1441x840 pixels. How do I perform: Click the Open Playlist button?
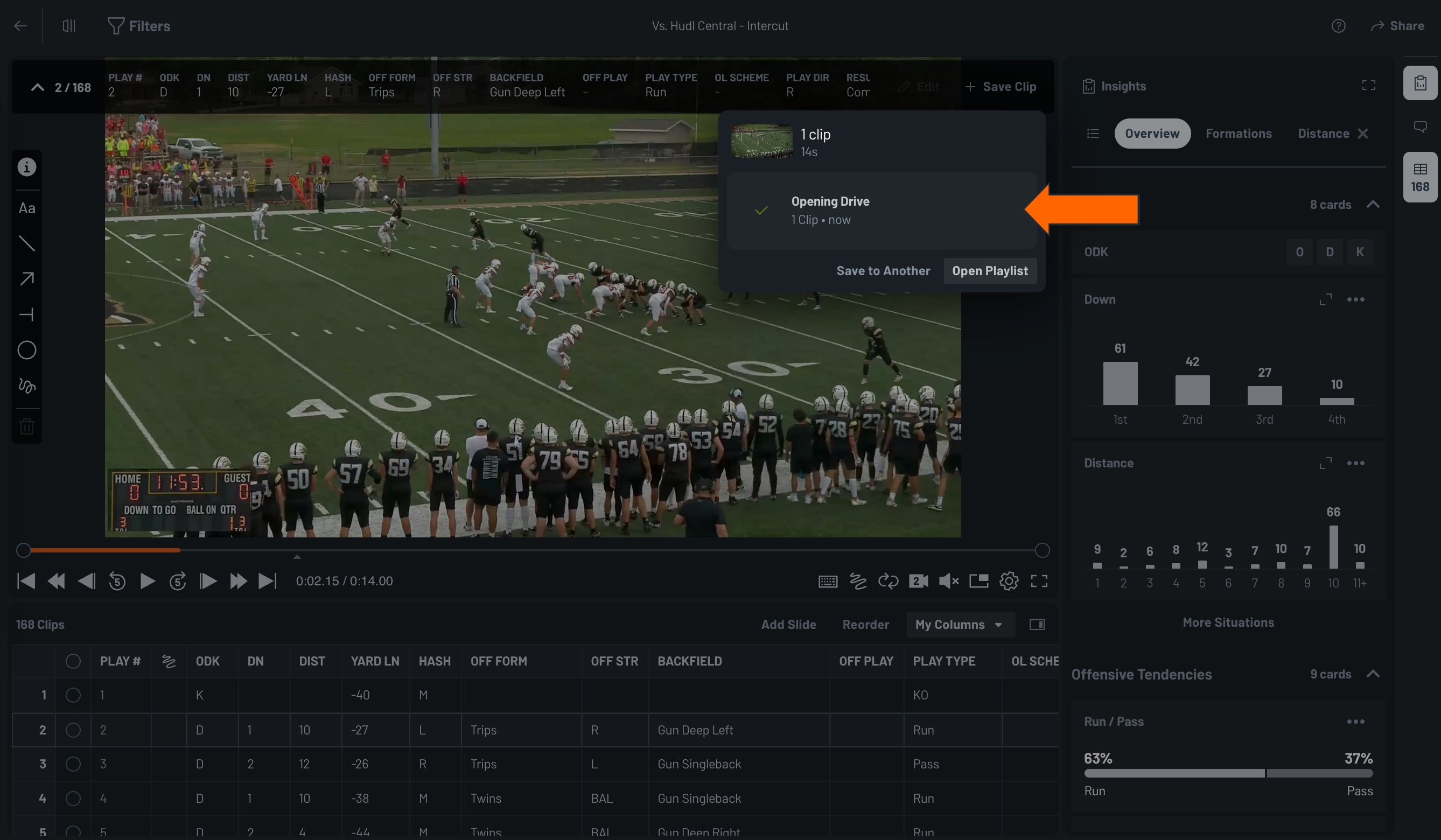click(990, 270)
